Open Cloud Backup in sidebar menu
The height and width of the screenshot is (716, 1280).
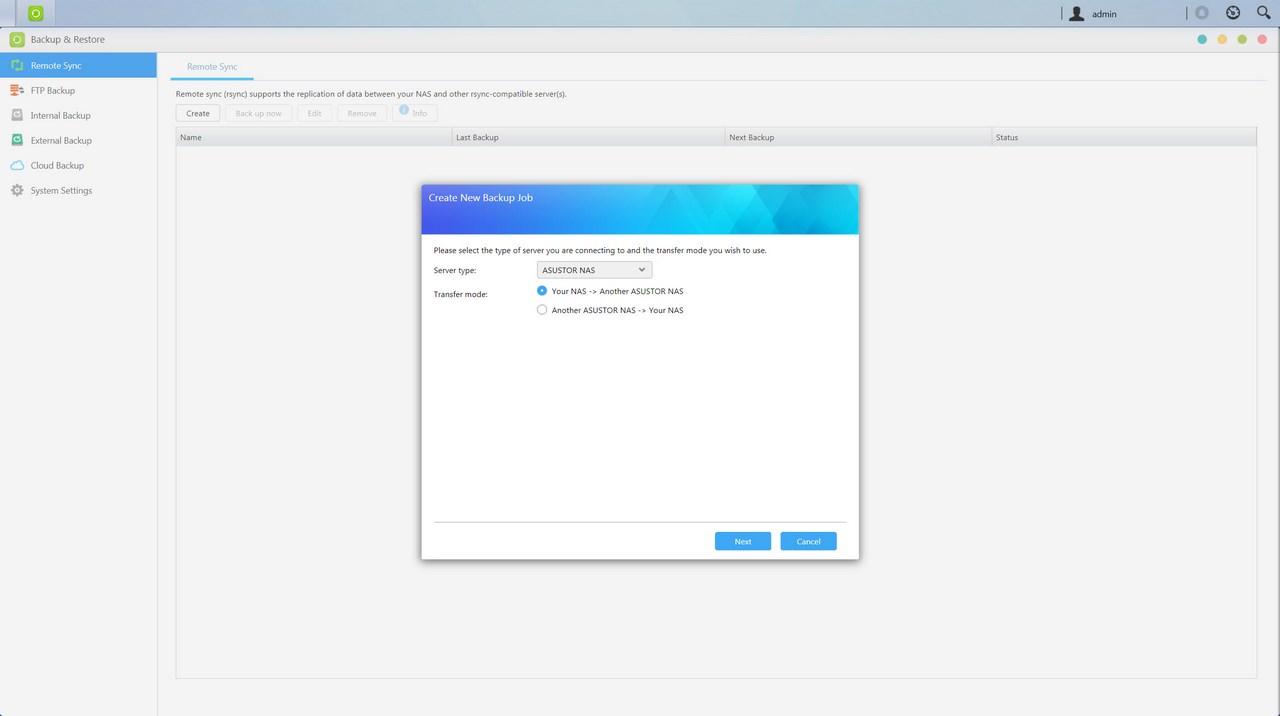tap(78, 165)
